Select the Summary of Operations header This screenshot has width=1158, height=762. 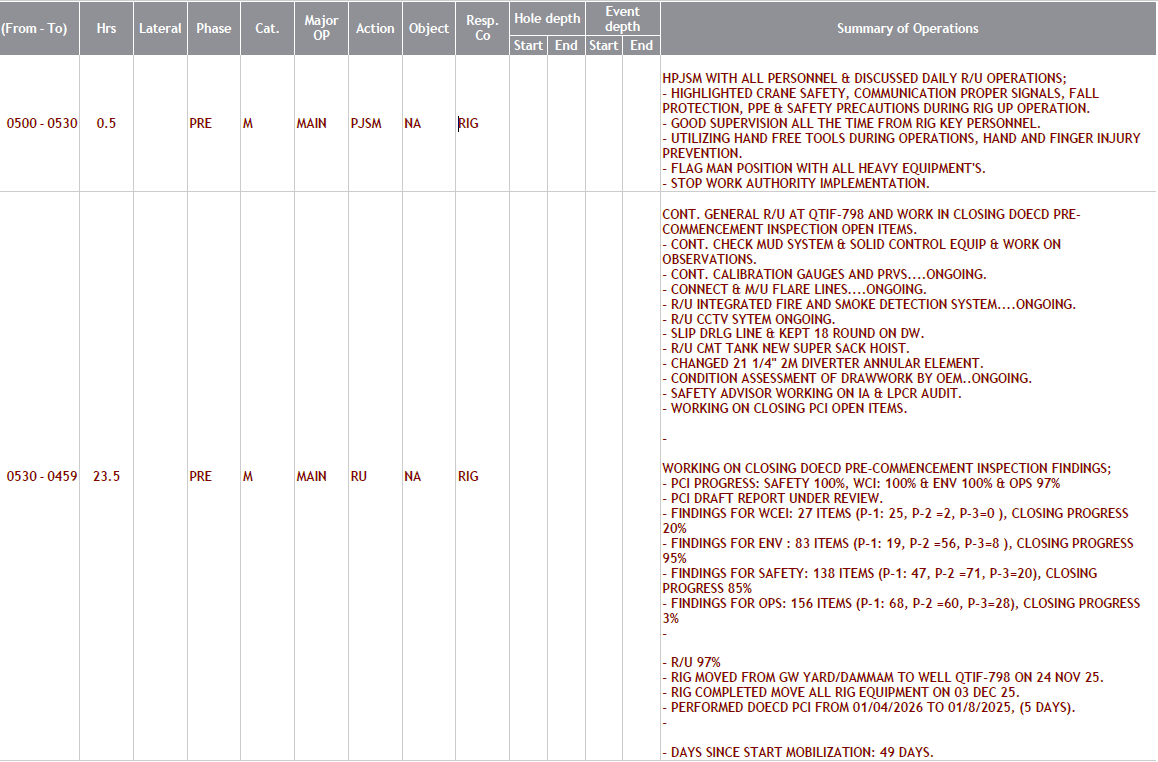click(907, 28)
